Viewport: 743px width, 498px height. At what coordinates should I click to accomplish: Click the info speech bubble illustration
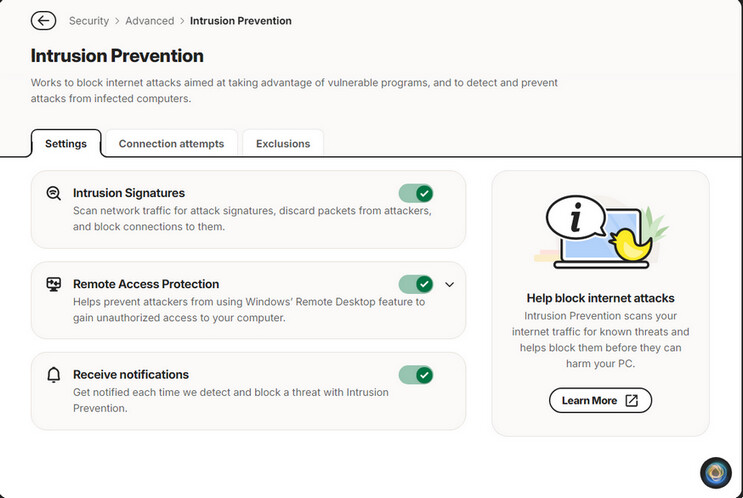click(575, 219)
